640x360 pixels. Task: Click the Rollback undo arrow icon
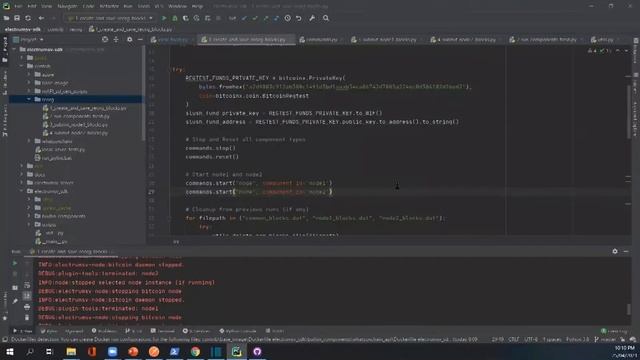point(298,18)
